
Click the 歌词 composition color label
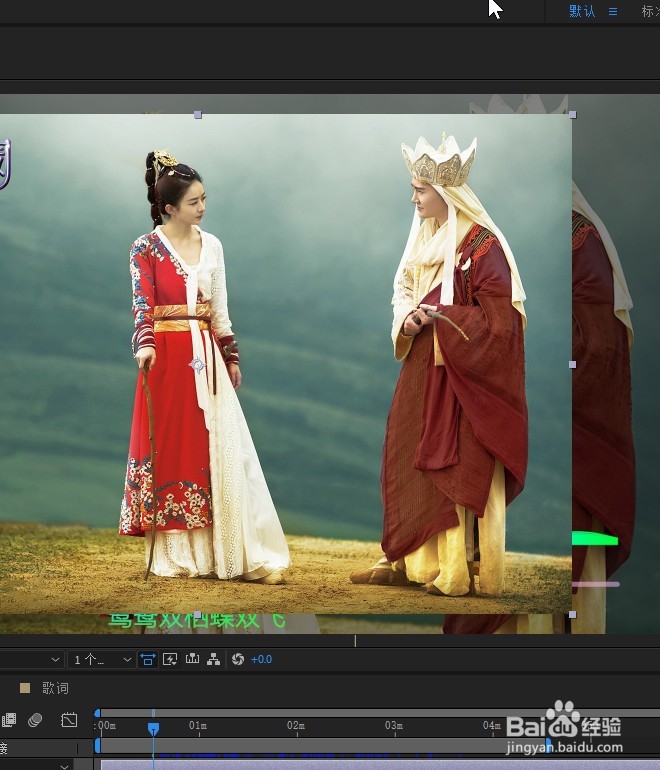25,688
